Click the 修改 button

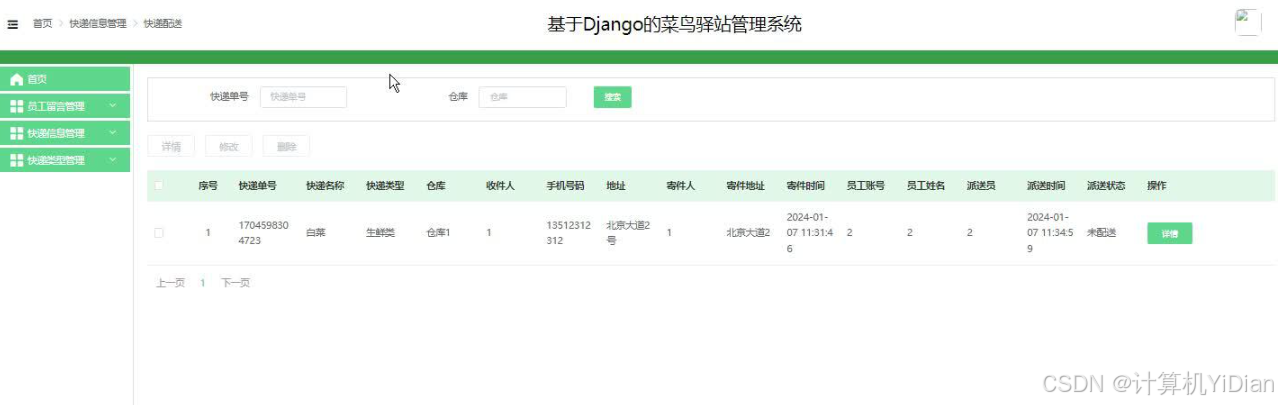[229, 147]
